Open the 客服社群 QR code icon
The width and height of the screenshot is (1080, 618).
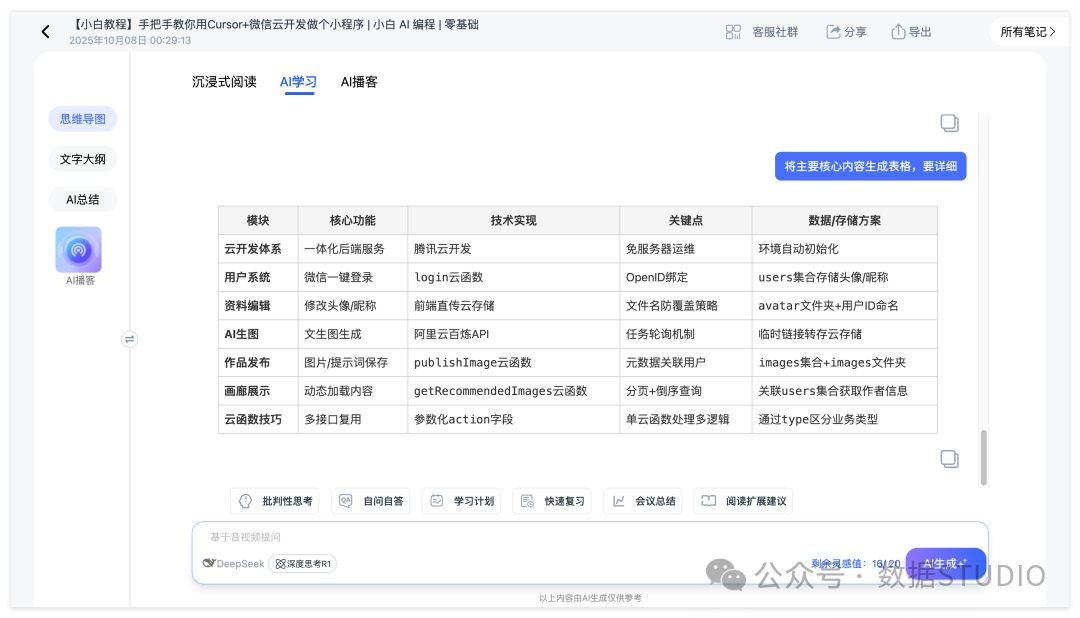click(733, 32)
